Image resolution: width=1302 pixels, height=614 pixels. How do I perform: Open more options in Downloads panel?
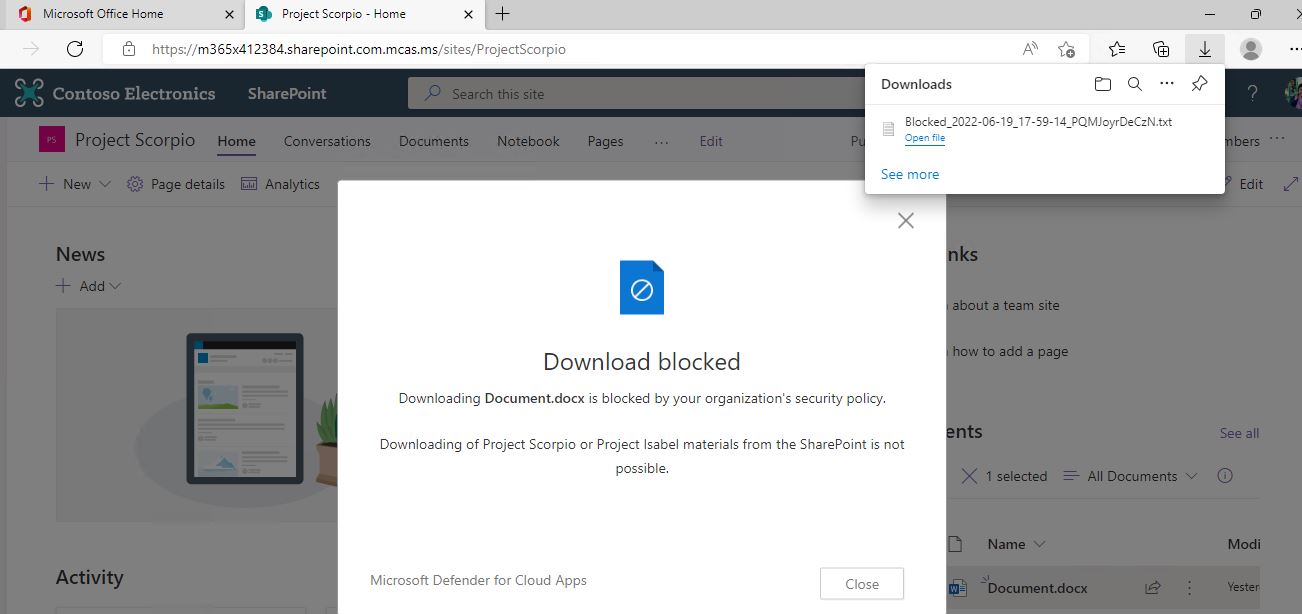[1166, 84]
